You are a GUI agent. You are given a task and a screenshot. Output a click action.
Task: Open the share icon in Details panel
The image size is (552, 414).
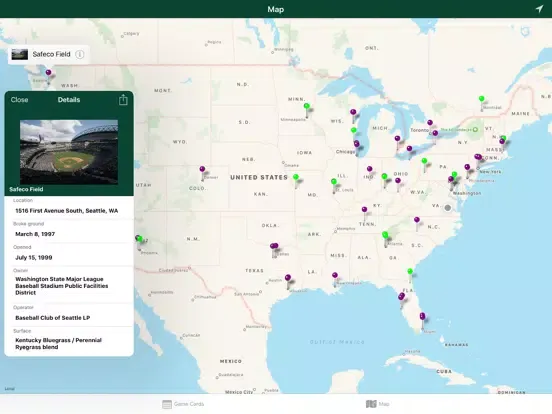click(x=123, y=100)
